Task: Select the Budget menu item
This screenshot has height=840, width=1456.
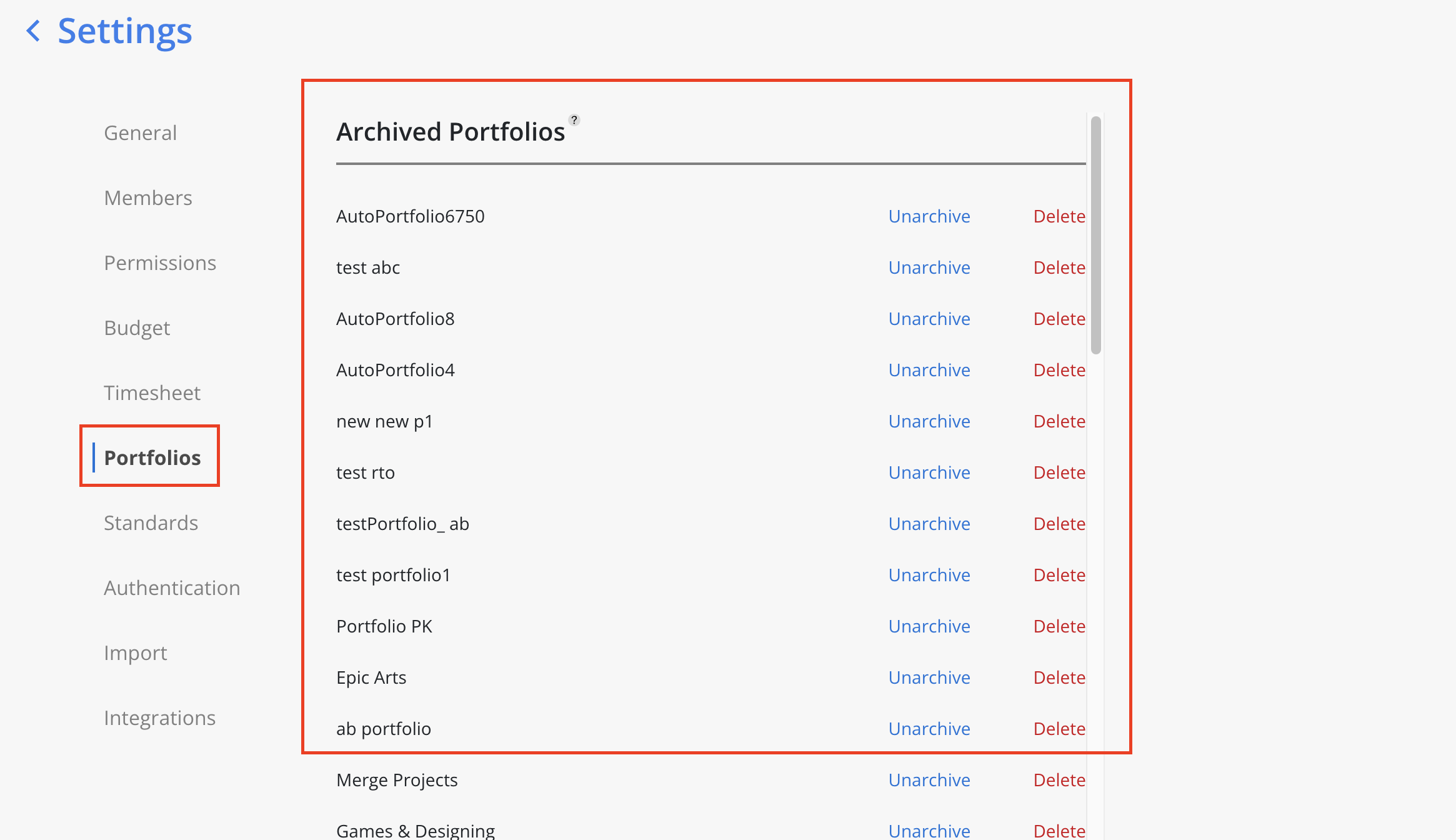Action: 137,328
